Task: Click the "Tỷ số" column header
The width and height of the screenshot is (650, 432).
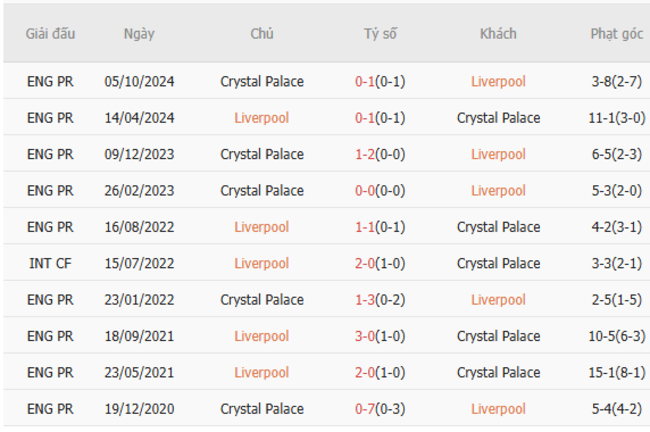Action: click(380, 33)
